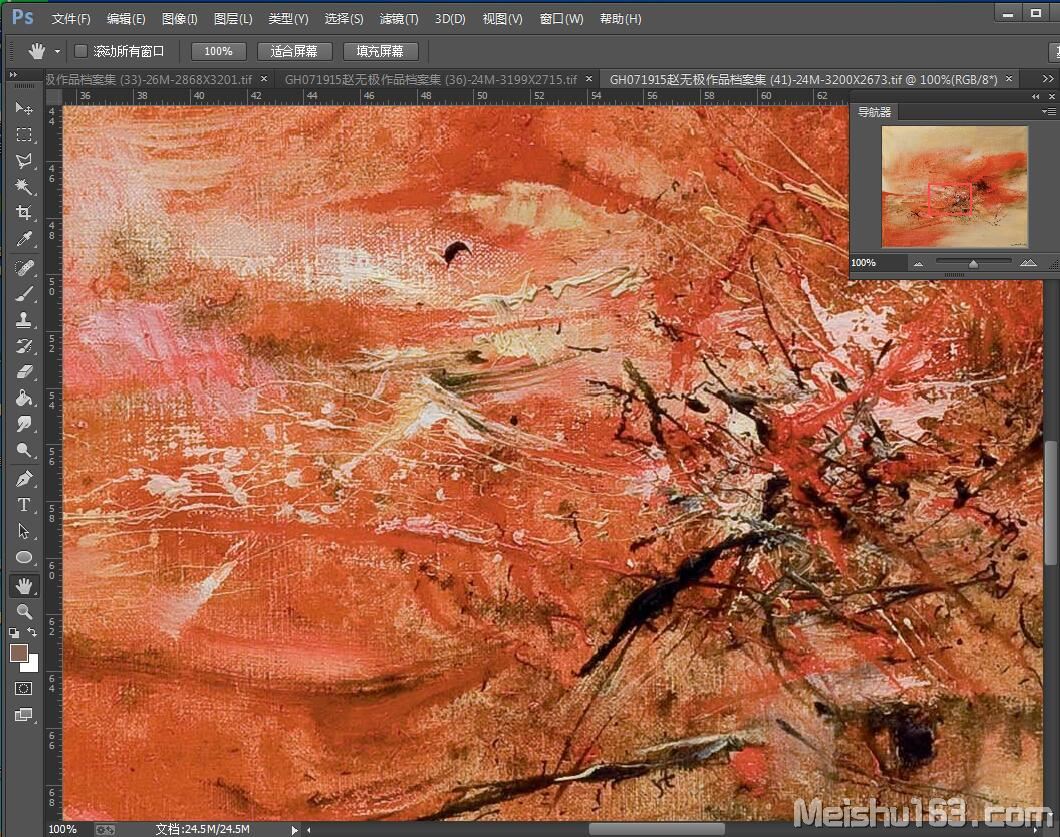Toggle Quick Mask mode
The height and width of the screenshot is (837, 1060).
[24, 688]
